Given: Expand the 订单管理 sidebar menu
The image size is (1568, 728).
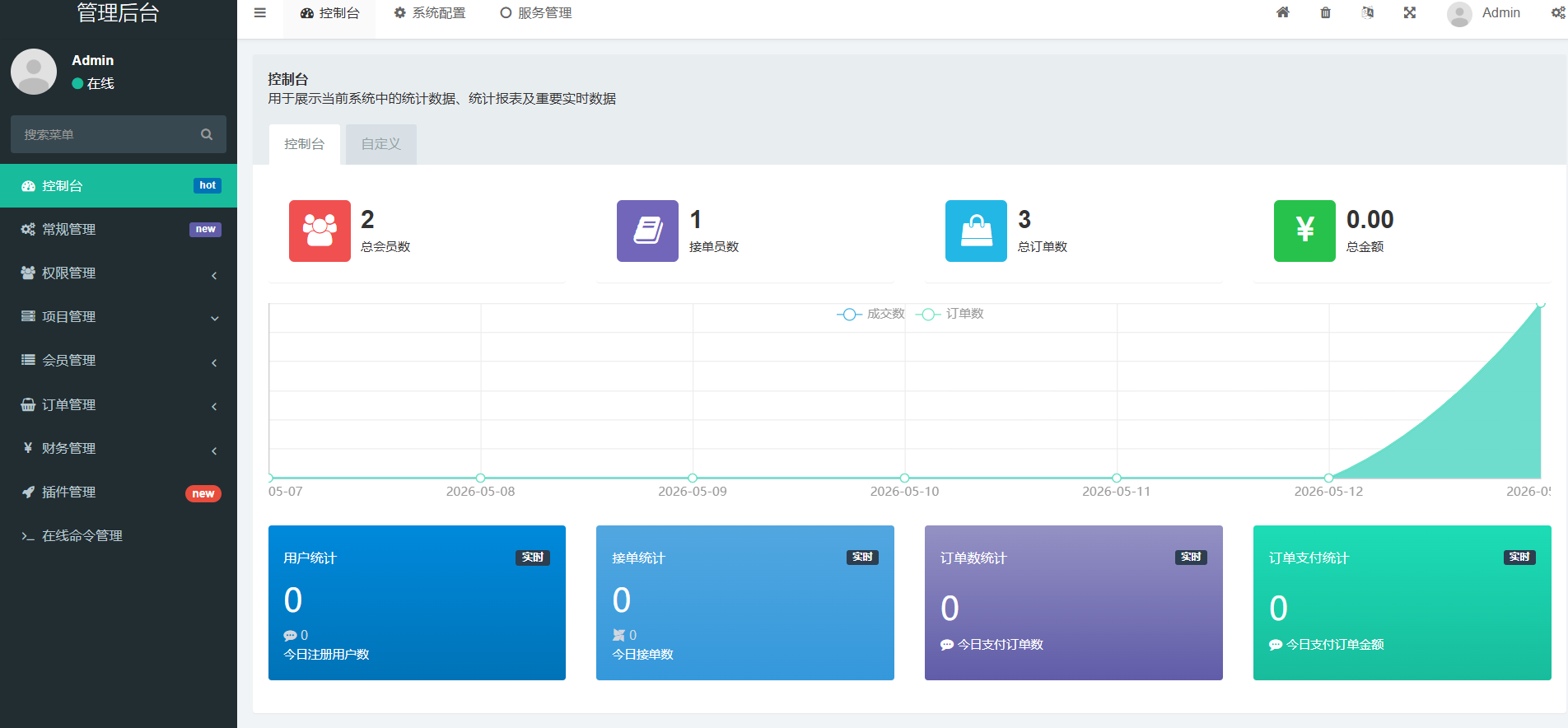Looking at the screenshot, I should tap(119, 405).
